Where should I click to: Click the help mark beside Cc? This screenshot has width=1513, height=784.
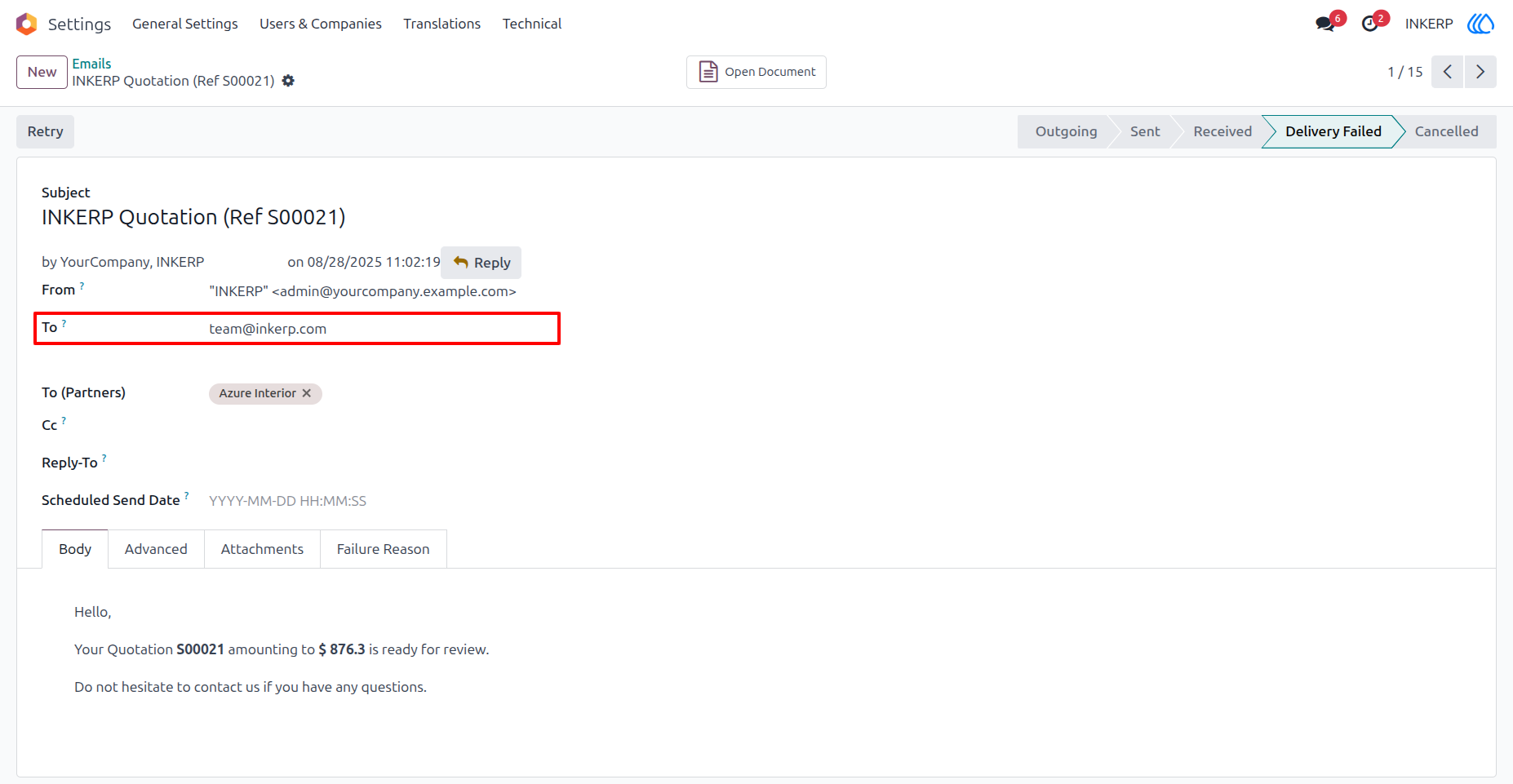(64, 421)
